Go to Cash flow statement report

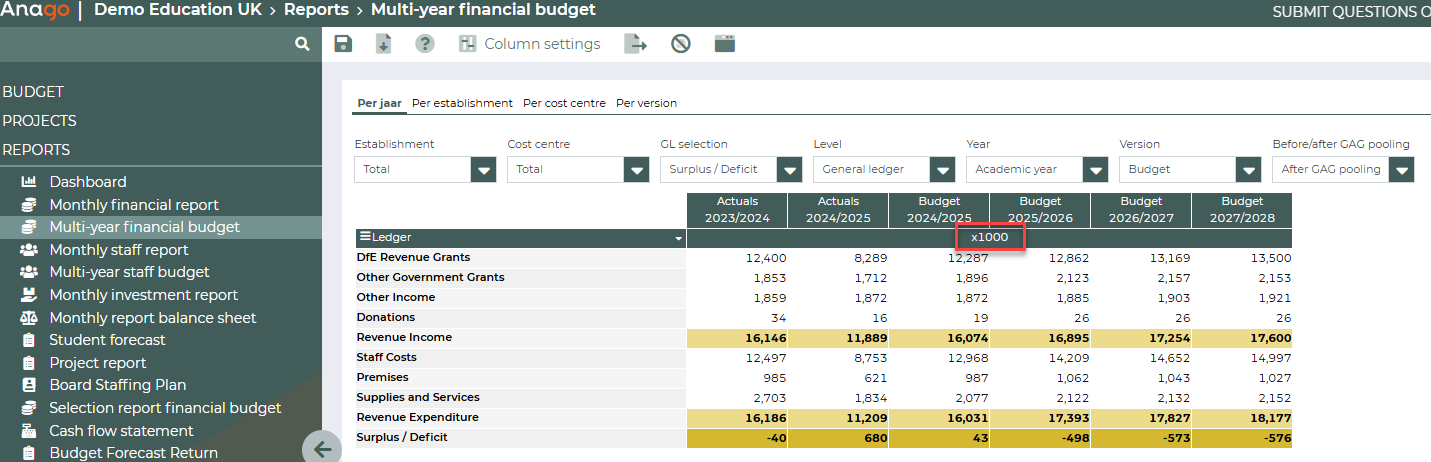tap(121, 431)
